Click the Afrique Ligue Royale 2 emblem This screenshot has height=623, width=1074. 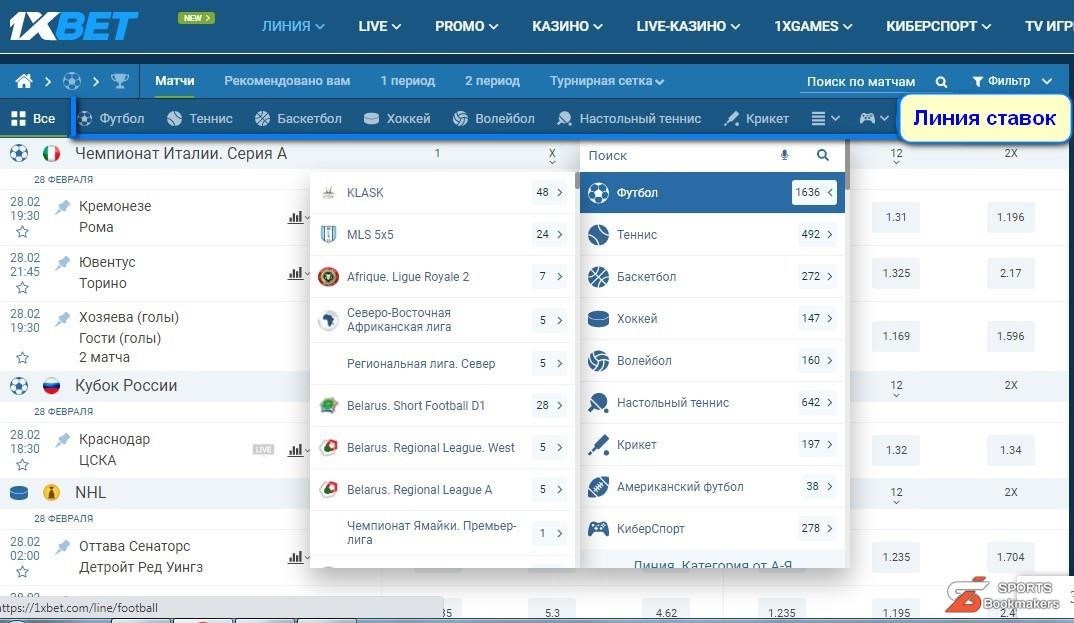(328, 277)
